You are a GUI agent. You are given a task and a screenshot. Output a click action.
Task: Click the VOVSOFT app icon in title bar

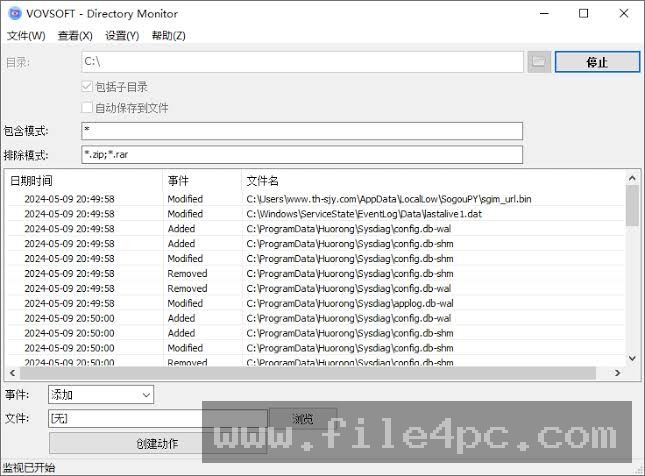14,14
